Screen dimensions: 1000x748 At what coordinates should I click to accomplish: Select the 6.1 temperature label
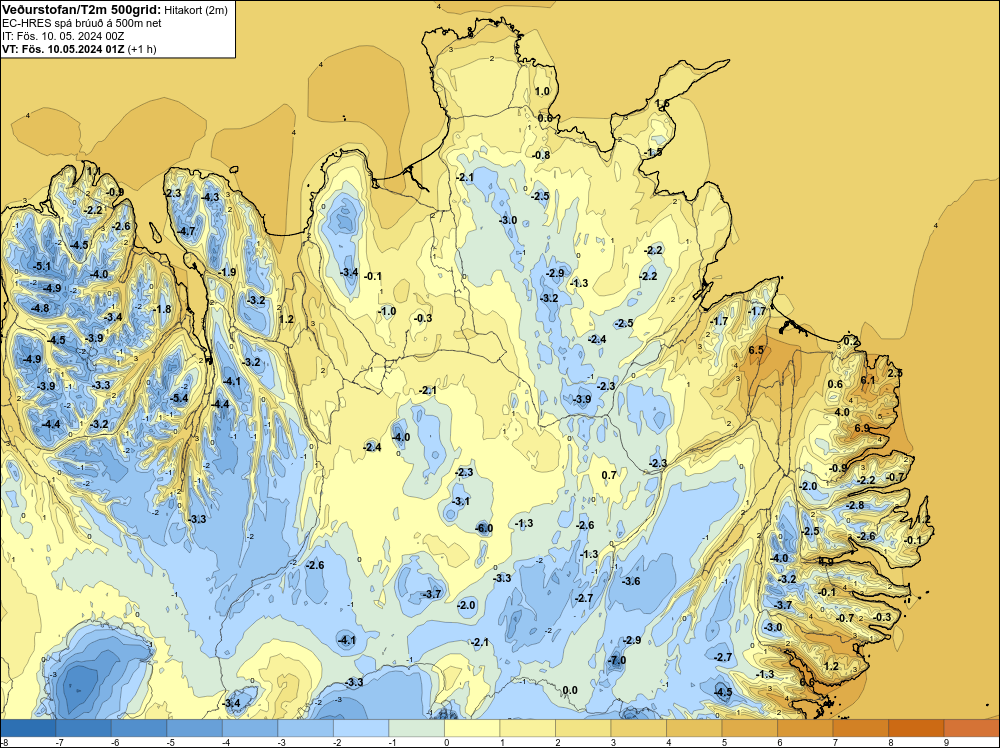868,380
